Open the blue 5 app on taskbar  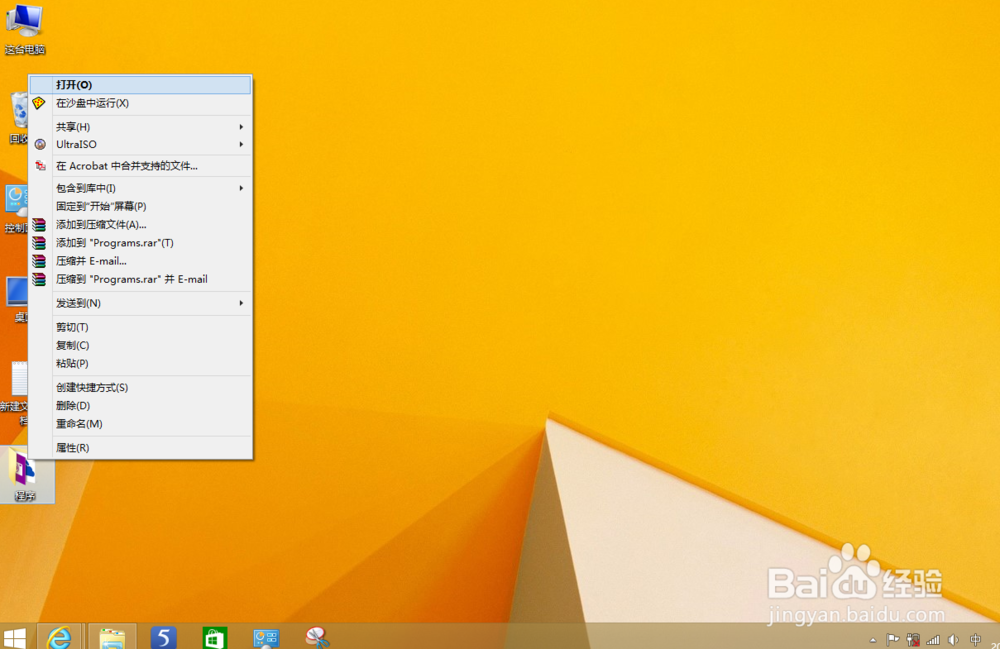click(163, 637)
